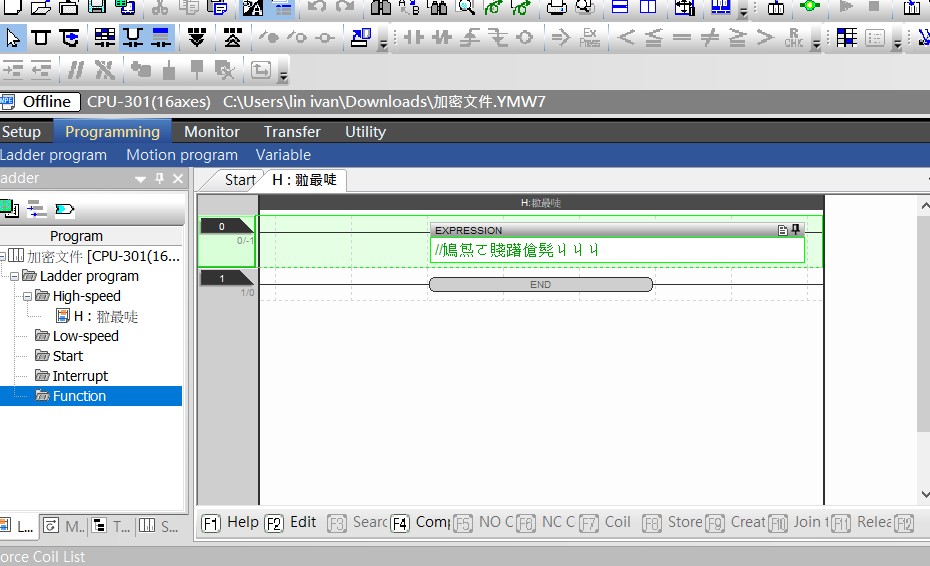
Task: Click the Open folder icon
Action: coord(40,8)
